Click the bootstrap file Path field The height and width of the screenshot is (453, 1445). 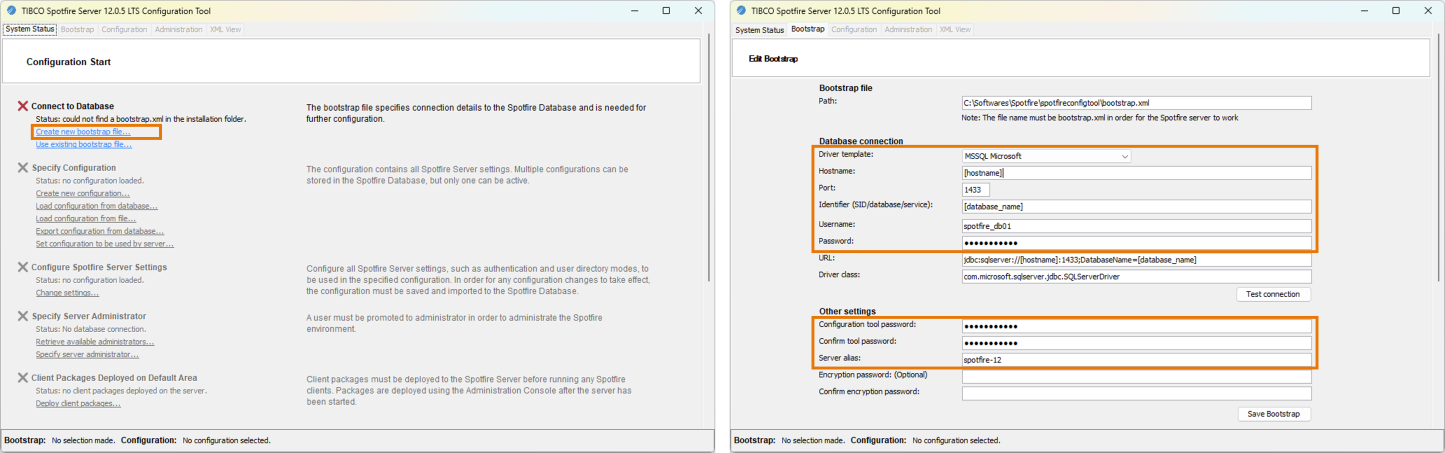[1136, 102]
